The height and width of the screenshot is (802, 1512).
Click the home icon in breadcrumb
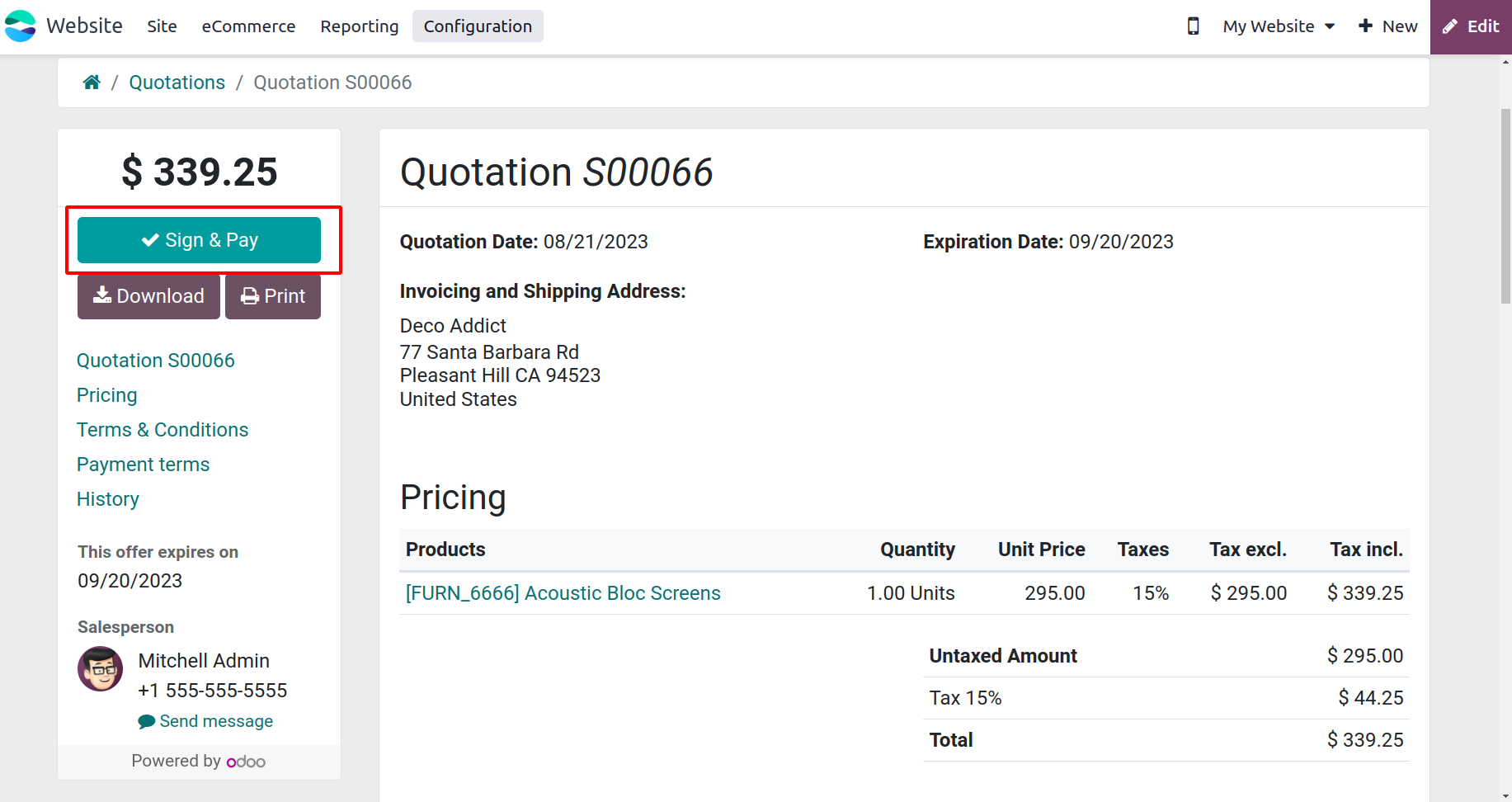(x=92, y=83)
